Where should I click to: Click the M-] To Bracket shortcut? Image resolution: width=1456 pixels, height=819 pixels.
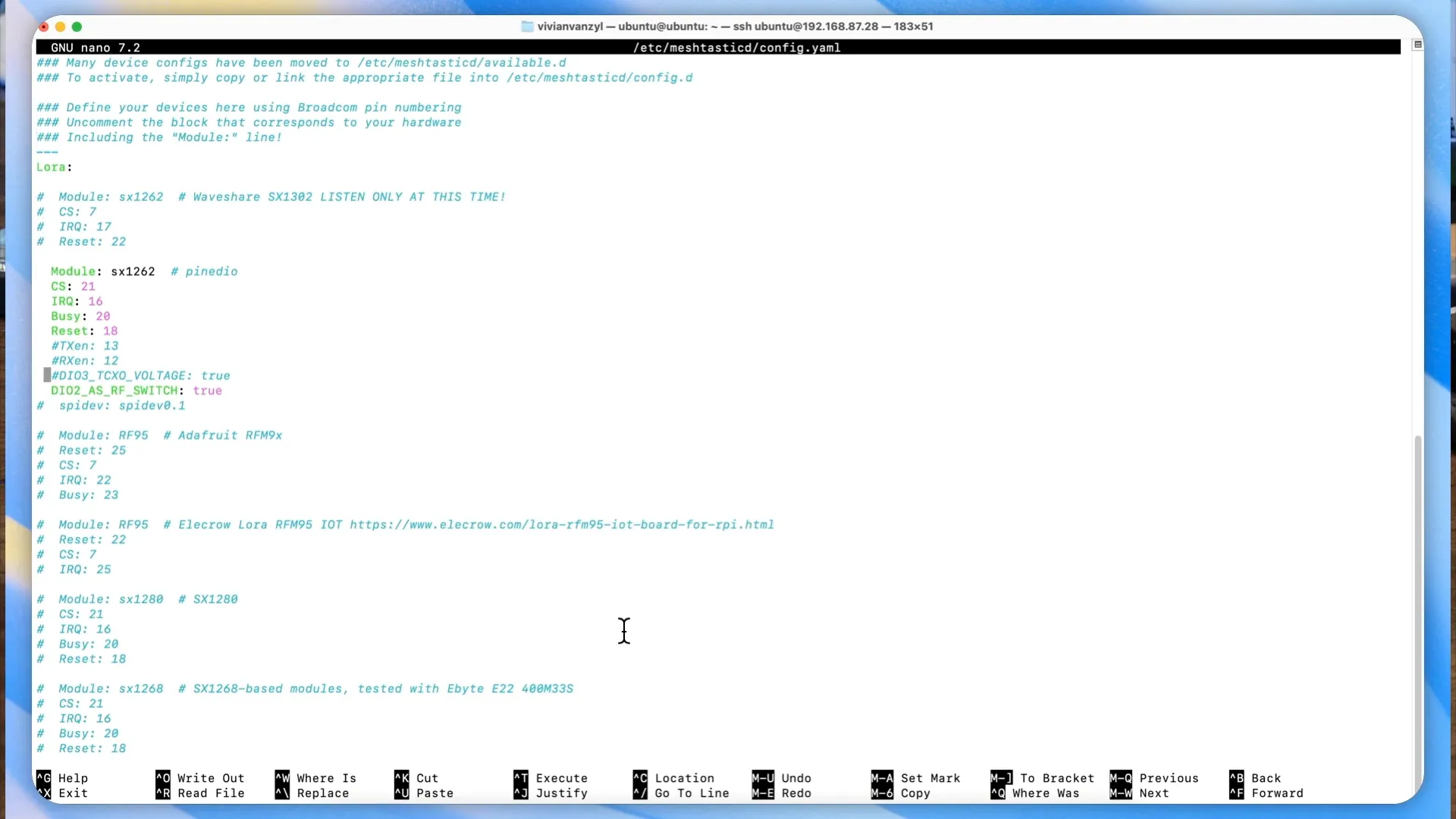[x=1043, y=778]
